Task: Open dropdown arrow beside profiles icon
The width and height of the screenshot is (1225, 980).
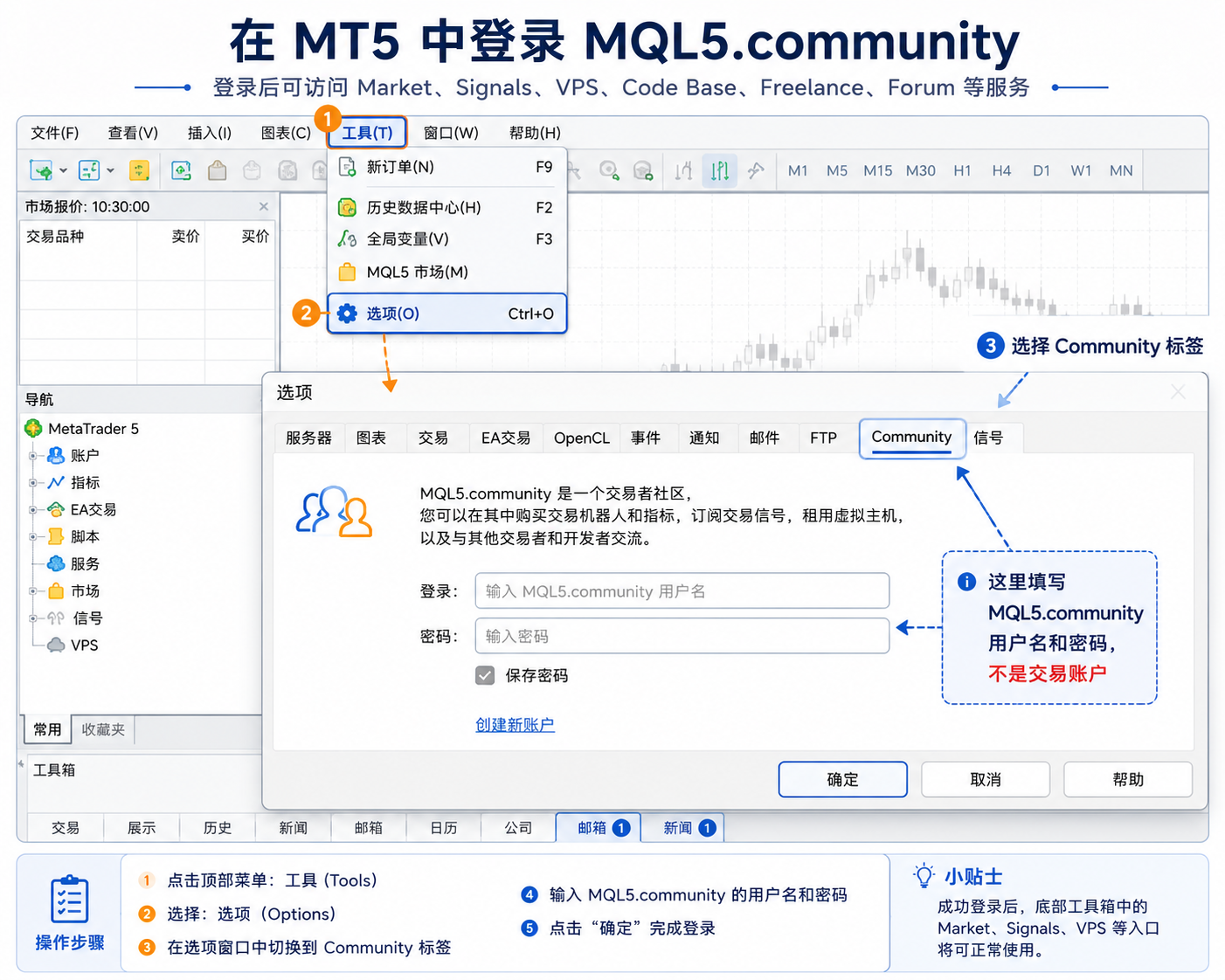Action: [110, 171]
